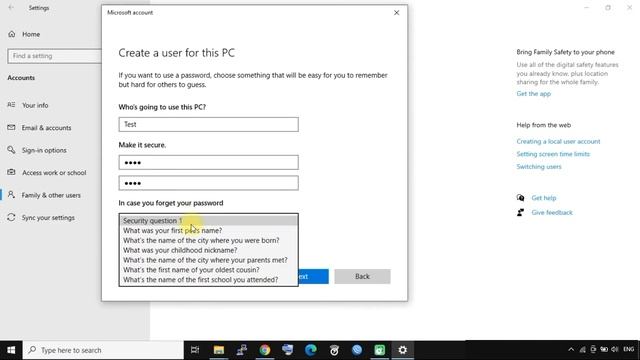Screen dimensions: 640x360
Task: Show hidden system tray icons
Action: 571,350
